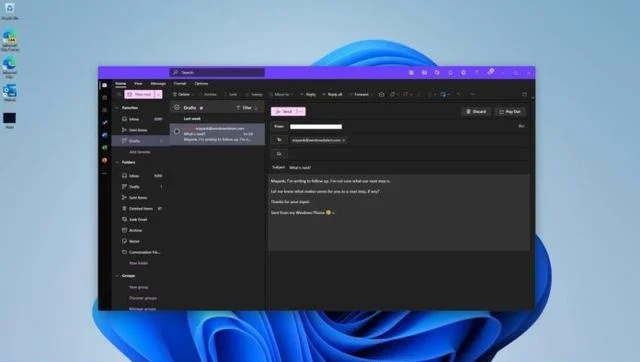640x362 pixels.
Task: Discard the current draft message
Action: click(476, 111)
